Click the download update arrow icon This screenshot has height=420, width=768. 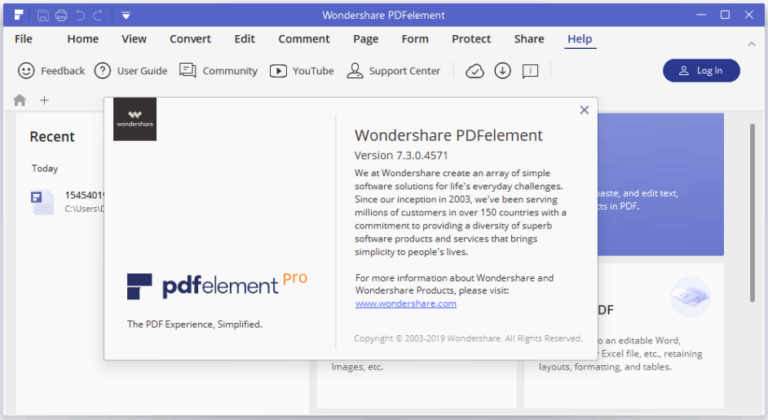[503, 71]
